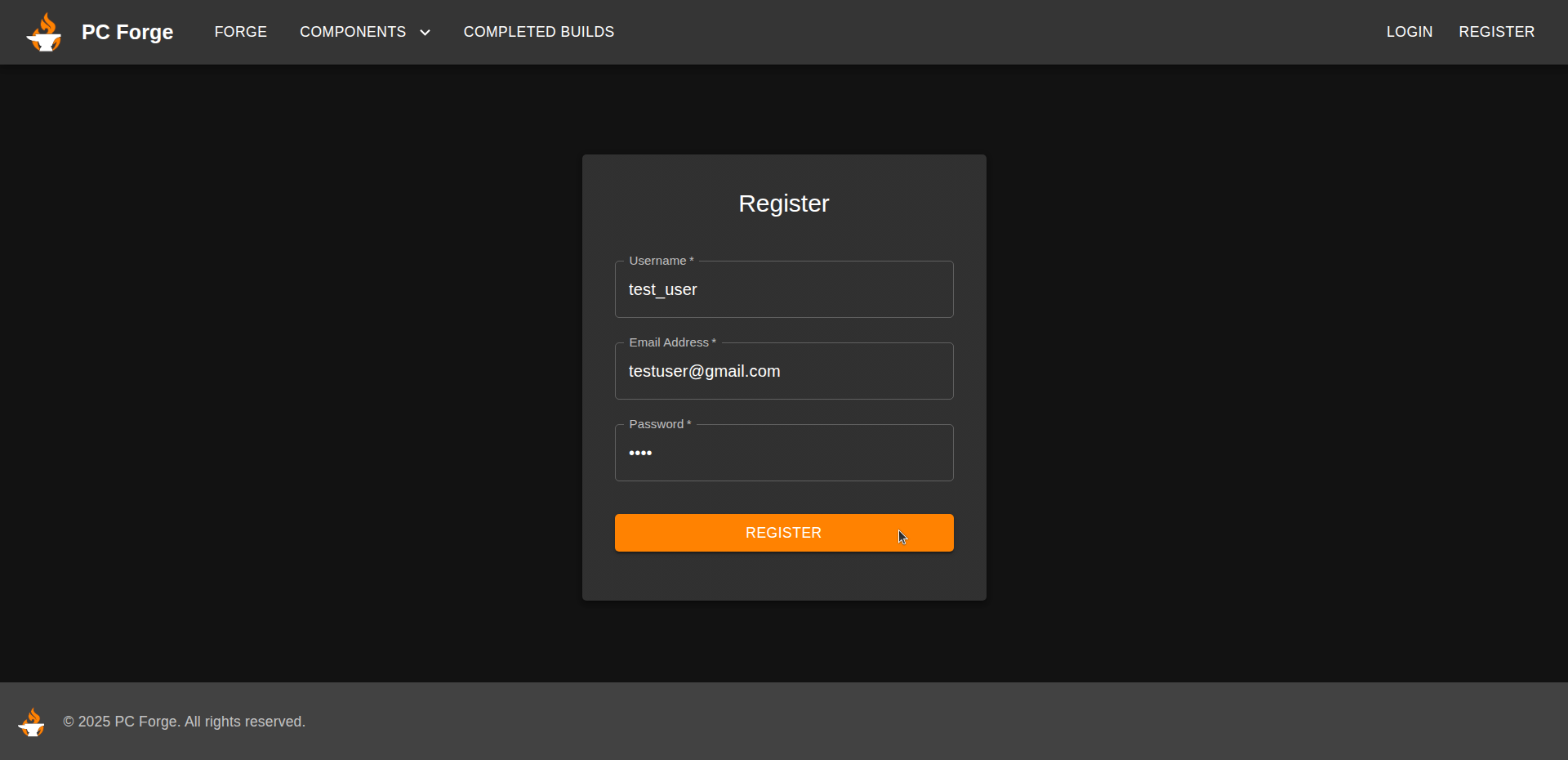Click the Email Address field label
This screenshot has width=1568, height=760.
[669, 342]
